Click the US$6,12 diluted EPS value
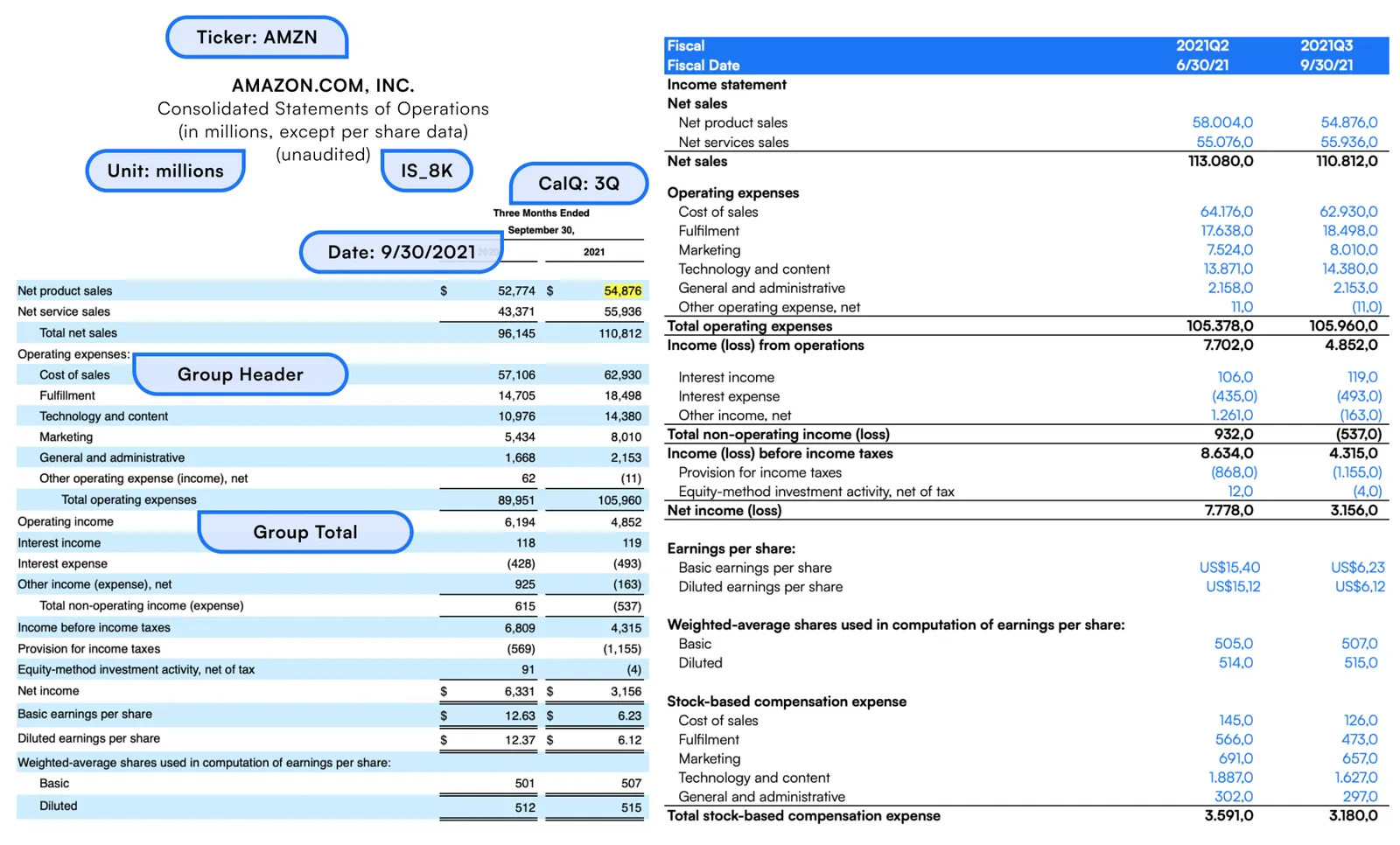 [1360, 587]
